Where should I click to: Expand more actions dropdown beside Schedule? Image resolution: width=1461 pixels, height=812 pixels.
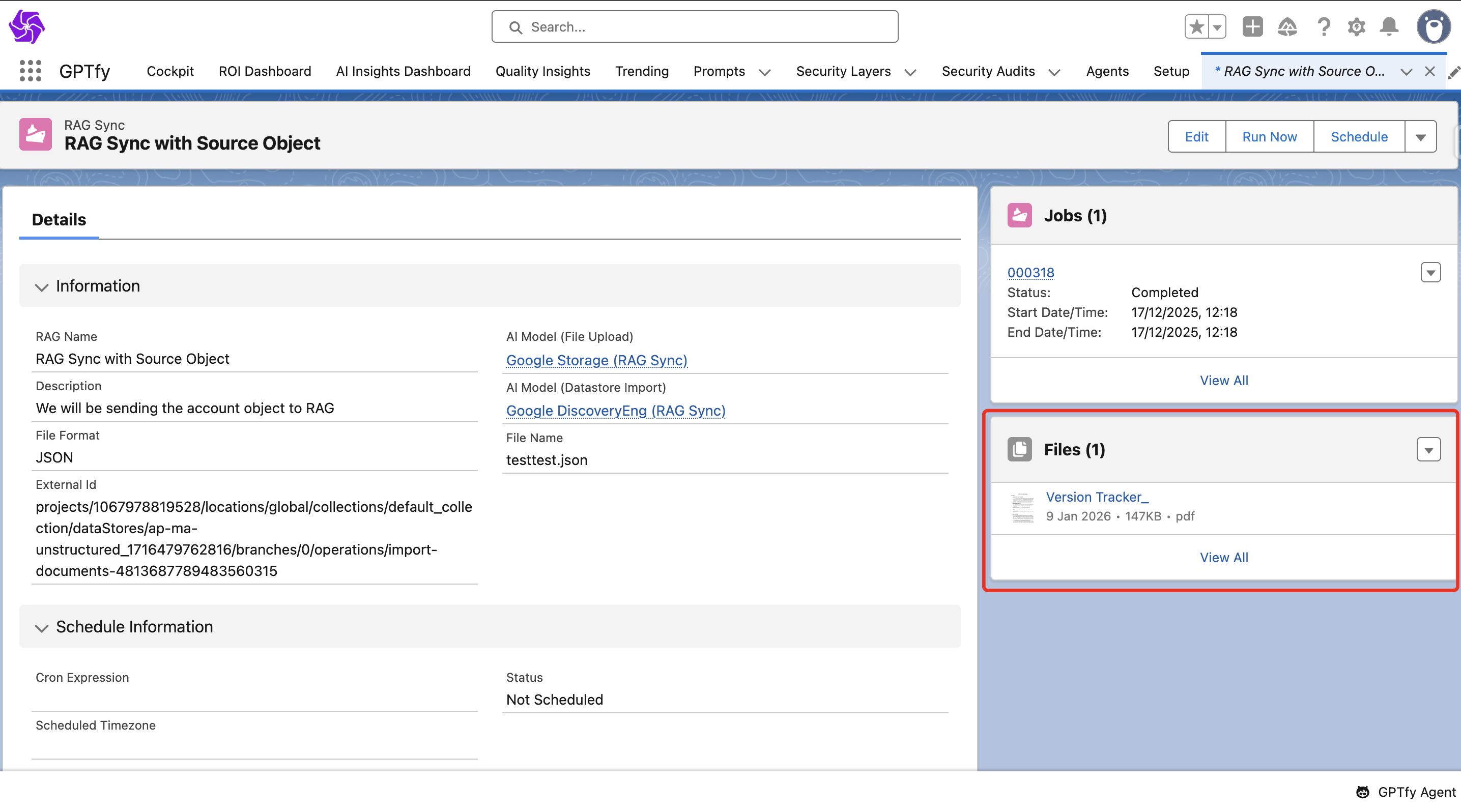pyautogui.click(x=1420, y=137)
